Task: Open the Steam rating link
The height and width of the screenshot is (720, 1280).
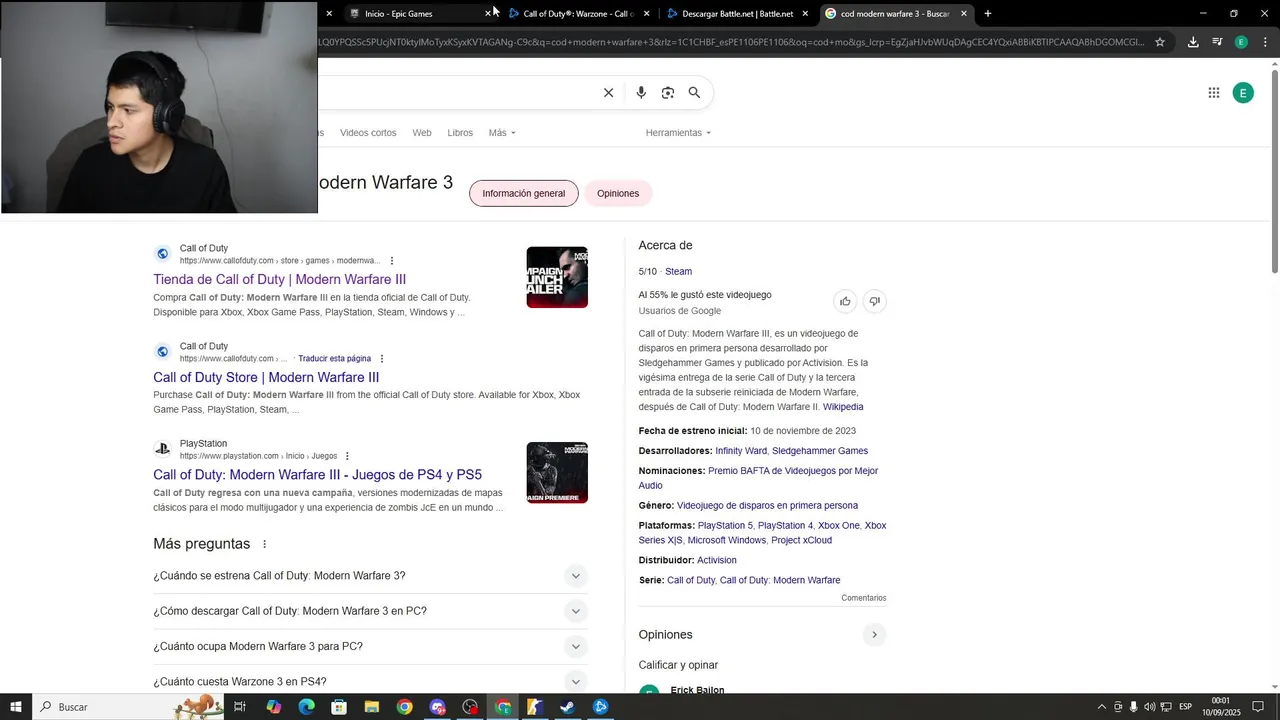Action: [678, 272]
